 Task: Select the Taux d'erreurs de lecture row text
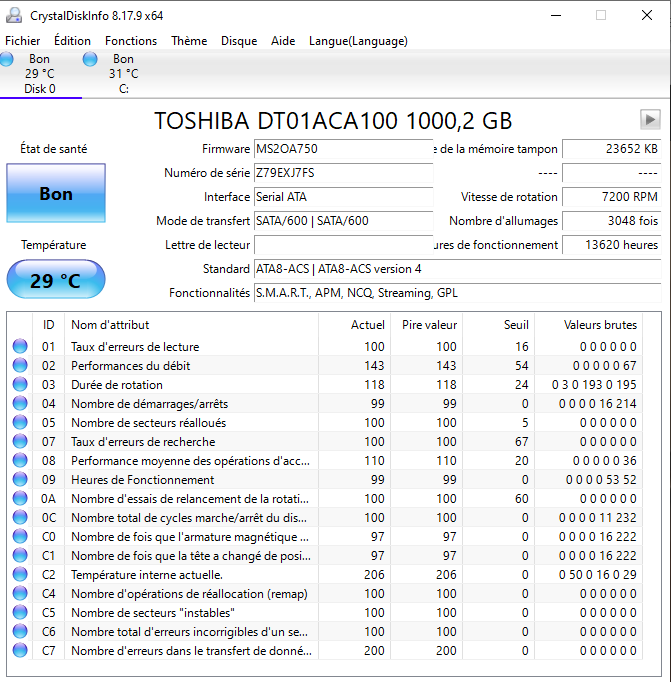click(135, 347)
